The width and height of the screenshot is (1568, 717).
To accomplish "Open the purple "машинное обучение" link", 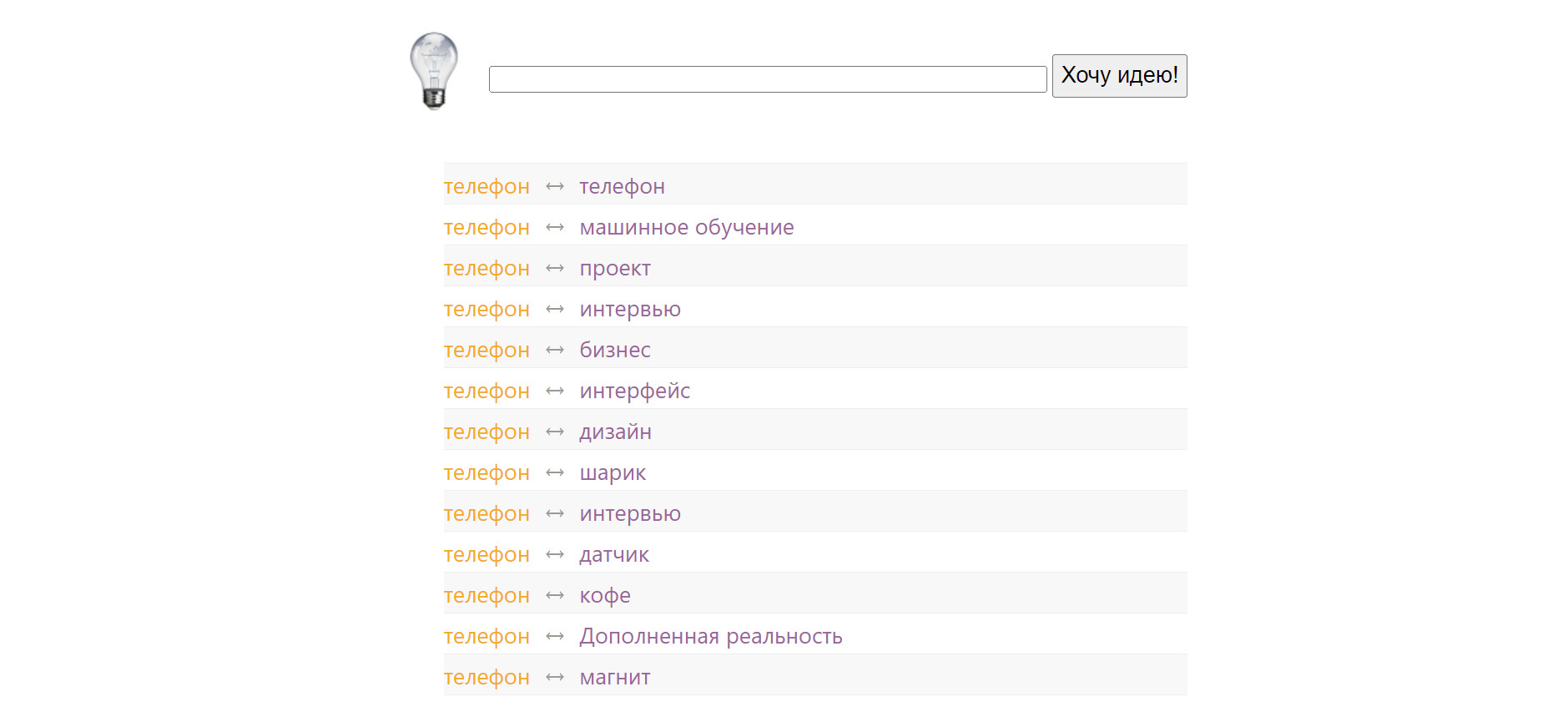I will (x=686, y=228).
